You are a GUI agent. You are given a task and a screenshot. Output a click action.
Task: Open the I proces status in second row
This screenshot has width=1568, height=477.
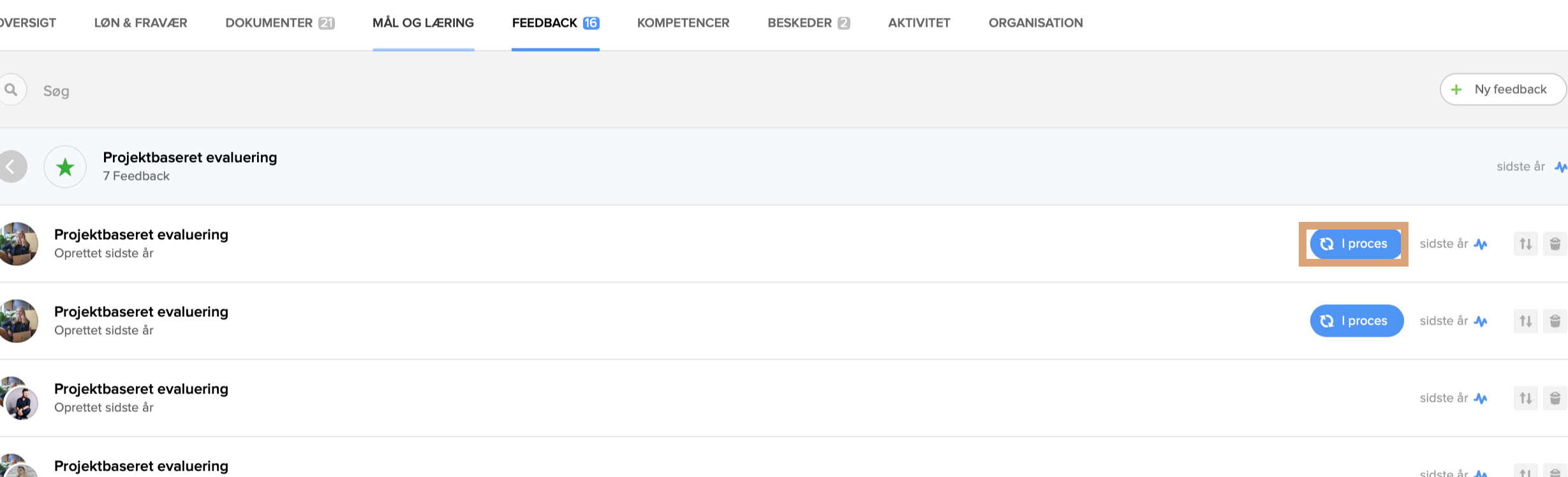coord(1356,321)
